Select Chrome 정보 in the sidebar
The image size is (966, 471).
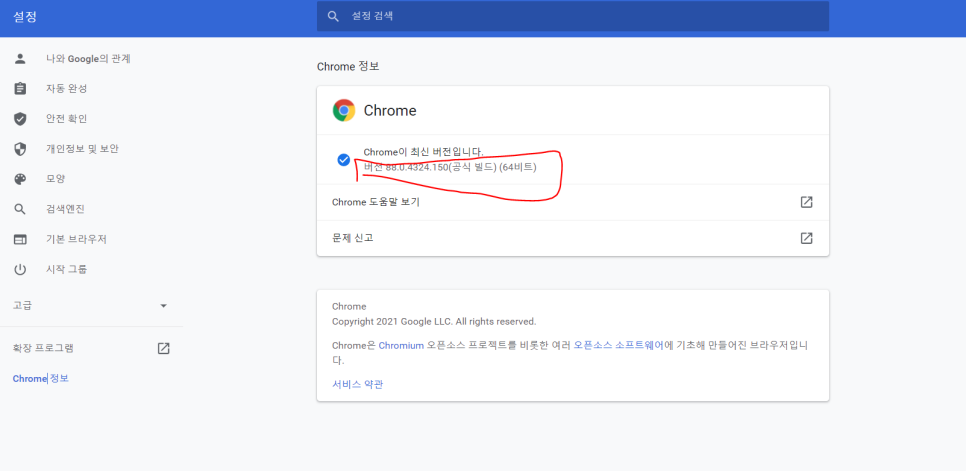pyautogui.click(x=41, y=379)
